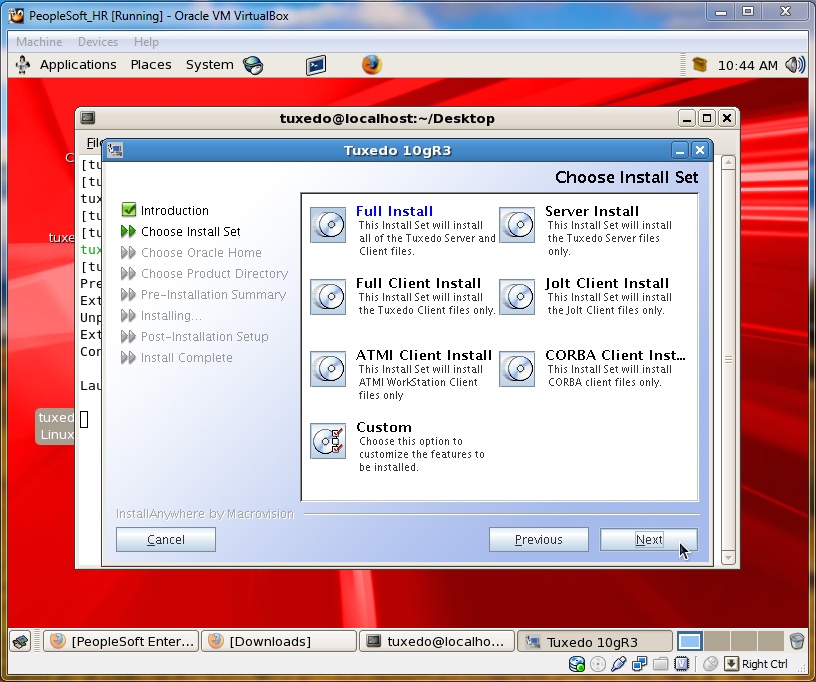This screenshot has width=816, height=682.
Task: Click terminal scrollbar down arrow
Action: pyautogui.click(x=728, y=558)
